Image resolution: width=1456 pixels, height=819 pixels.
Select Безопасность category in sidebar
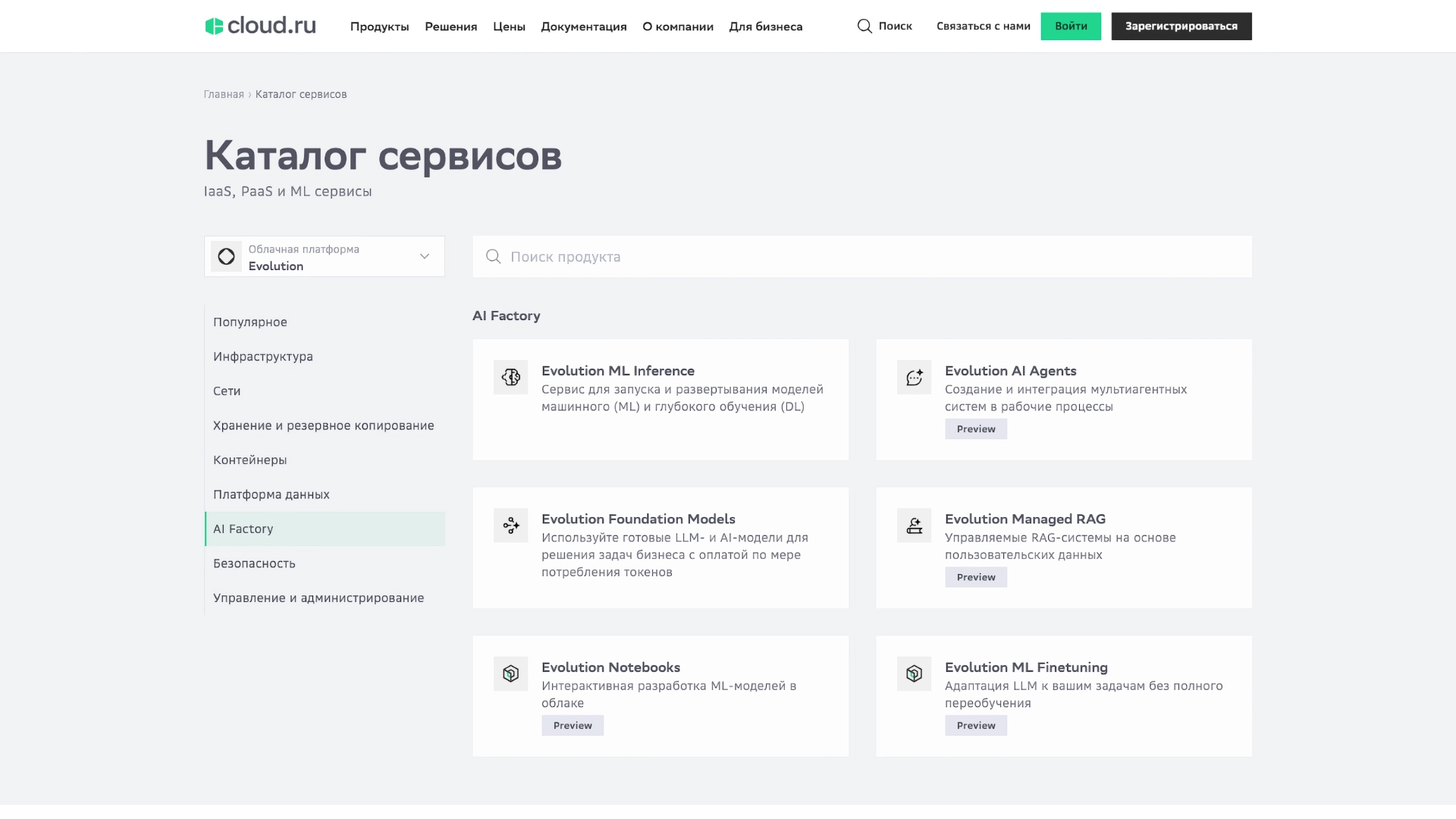click(x=254, y=563)
